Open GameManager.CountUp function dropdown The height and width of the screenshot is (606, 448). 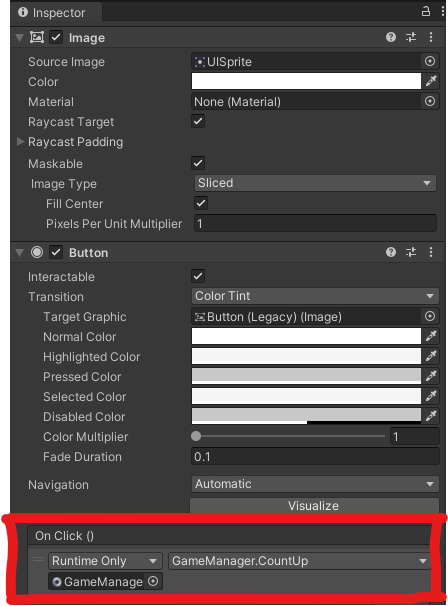[x=299, y=561]
